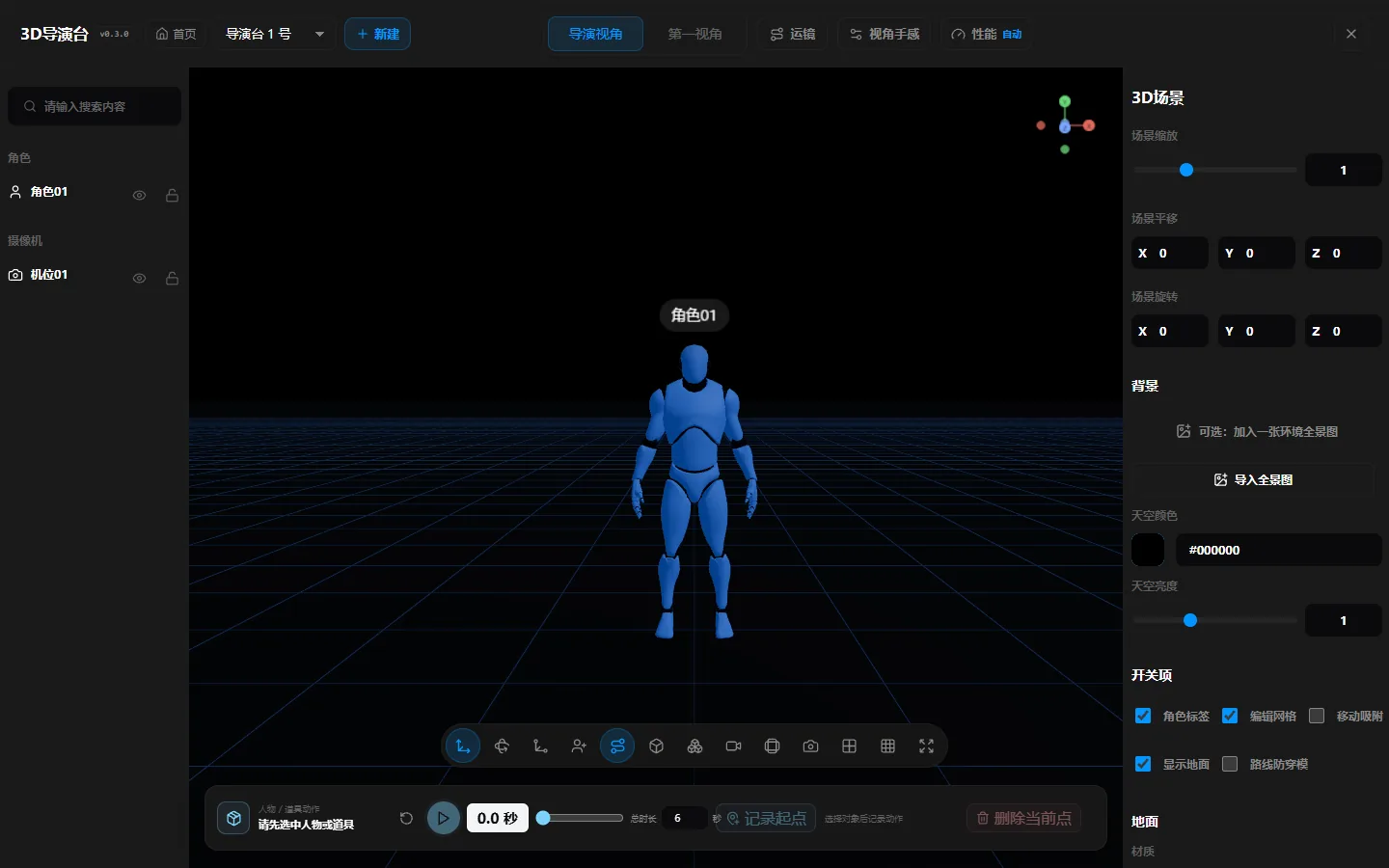
Task: Open the 导演台 1 号 dropdown
Action: [x=274, y=34]
